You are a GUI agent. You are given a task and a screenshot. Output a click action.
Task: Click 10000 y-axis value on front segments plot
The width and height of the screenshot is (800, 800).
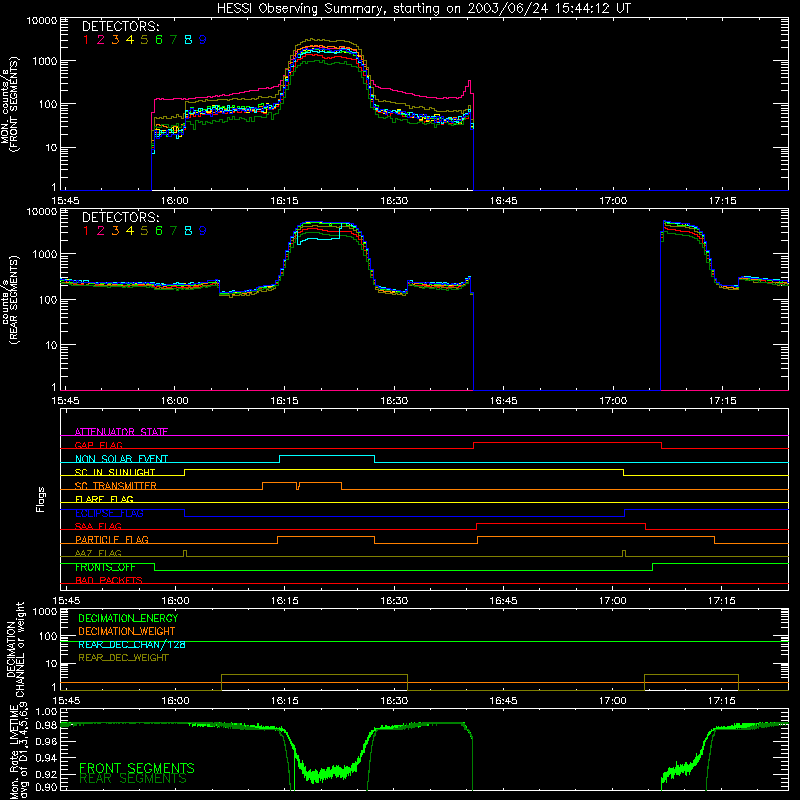tap(42, 20)
